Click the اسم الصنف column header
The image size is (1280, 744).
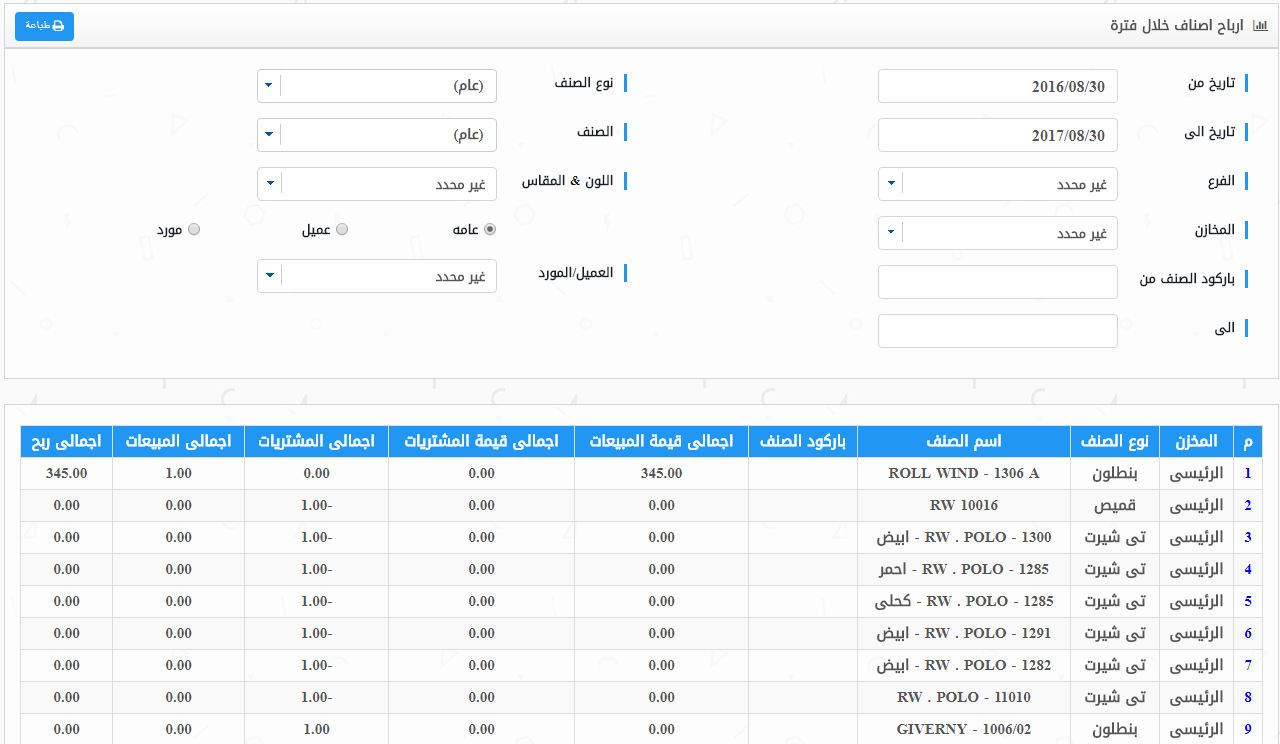[963, 441]
